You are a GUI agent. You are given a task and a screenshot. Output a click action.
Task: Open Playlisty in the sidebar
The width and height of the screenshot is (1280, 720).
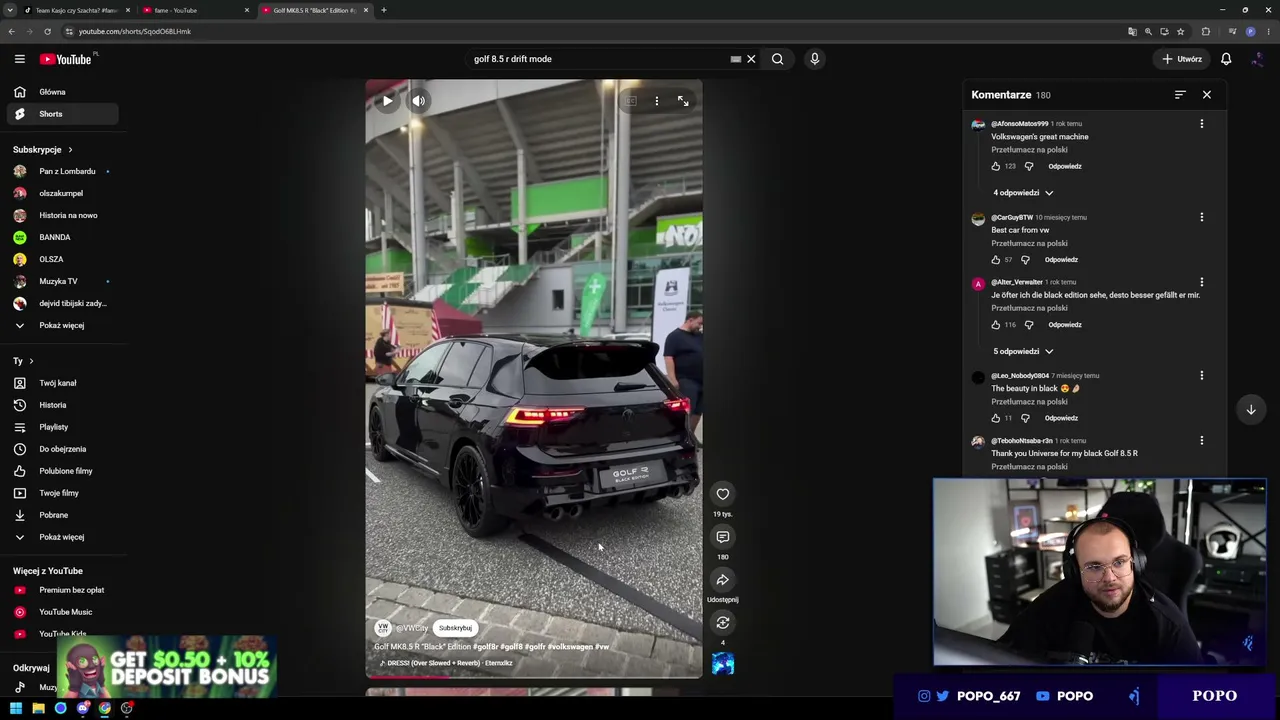tap(64, 427)
